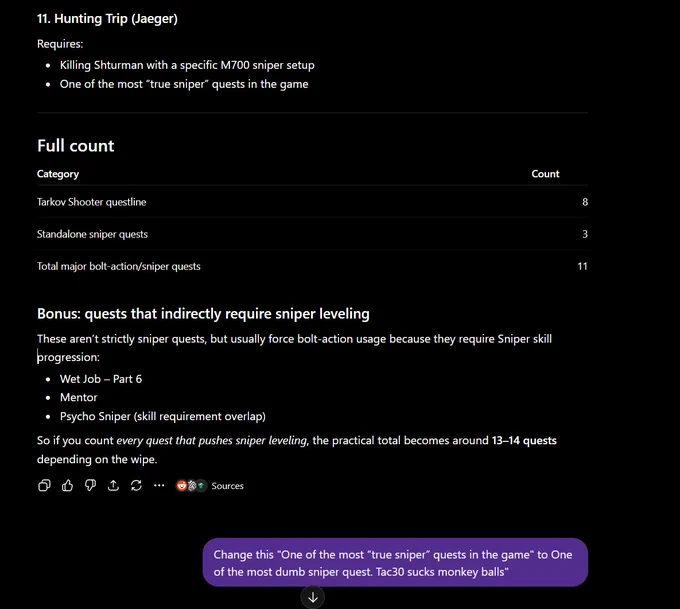Give the response a thumbs up
This screenshot has width=680, height=609.
click(67, 485)
